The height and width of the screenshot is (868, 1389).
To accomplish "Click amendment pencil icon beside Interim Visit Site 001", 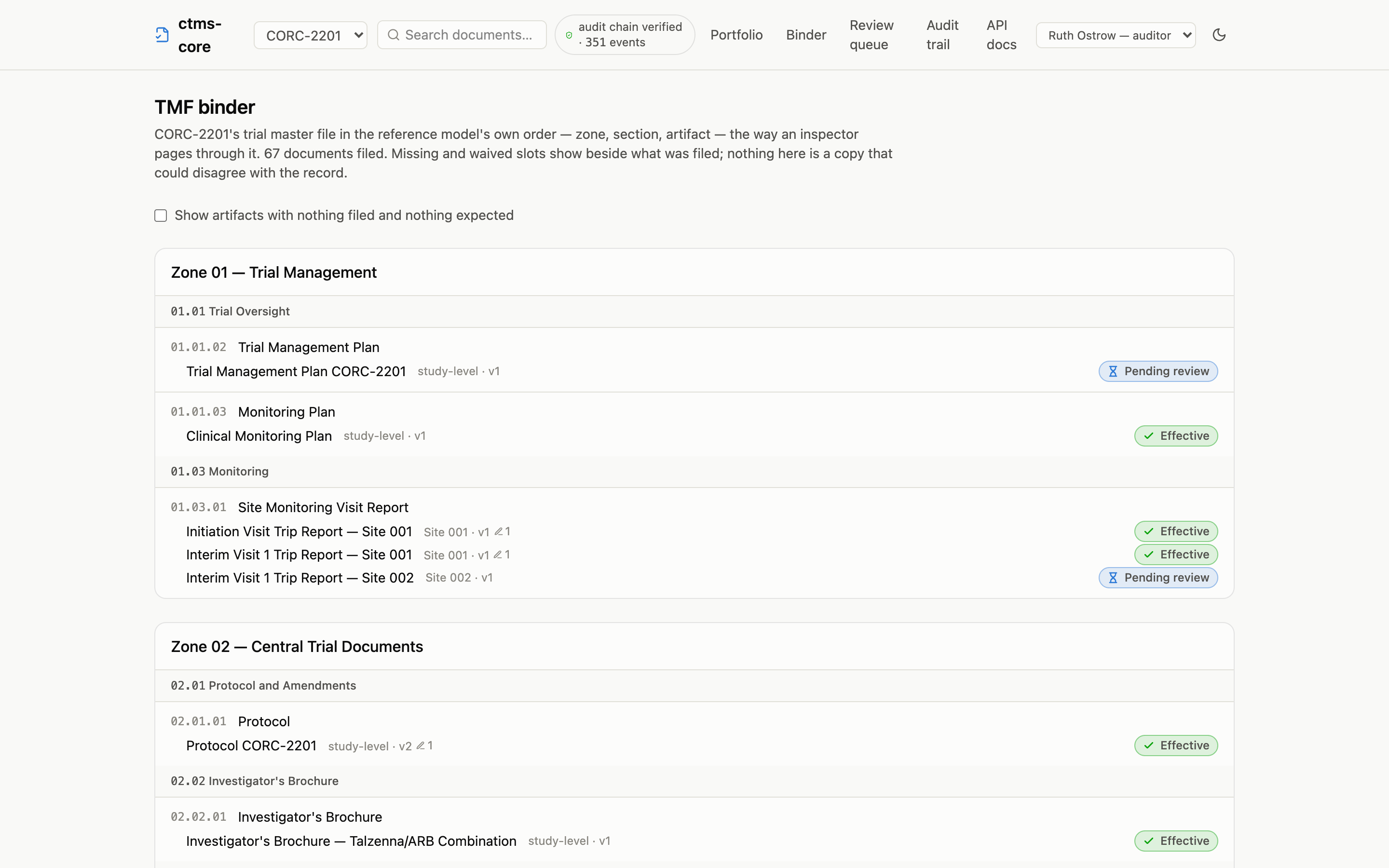I will coord(498,555).
